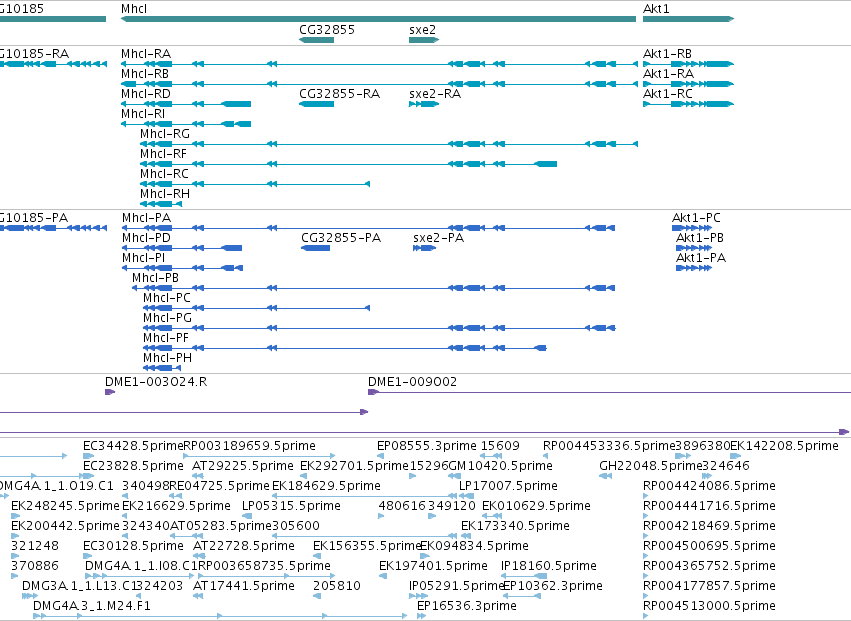Select the RP003189659.5prime EST label
851x621 pixels.
click(250, 446)
